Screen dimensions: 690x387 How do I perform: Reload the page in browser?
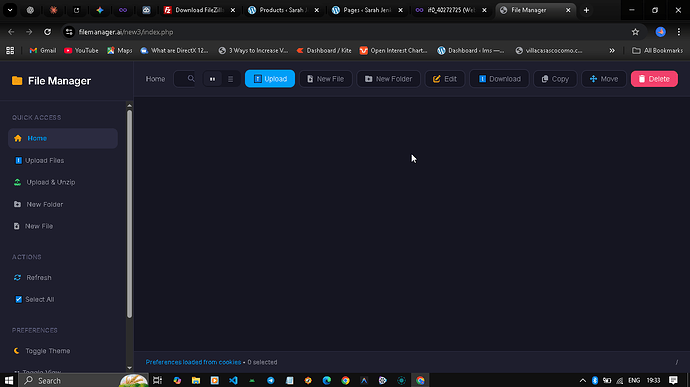pyautogui.click(x=48, y=32)
